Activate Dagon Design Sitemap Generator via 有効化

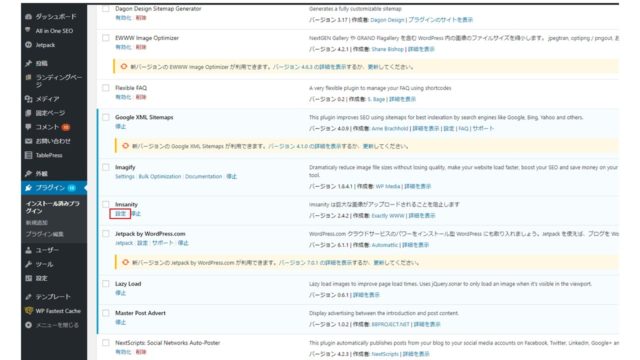pyautogui.click(x=123, y=18)
